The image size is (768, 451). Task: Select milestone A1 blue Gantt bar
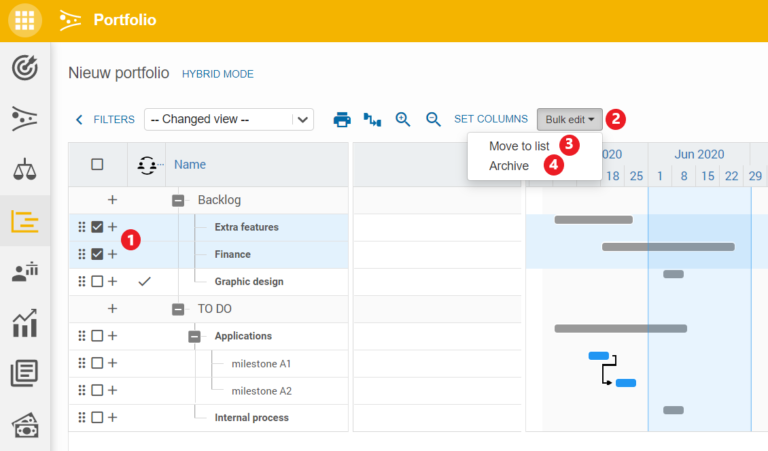pyautogui.click(x=599, y=356)
